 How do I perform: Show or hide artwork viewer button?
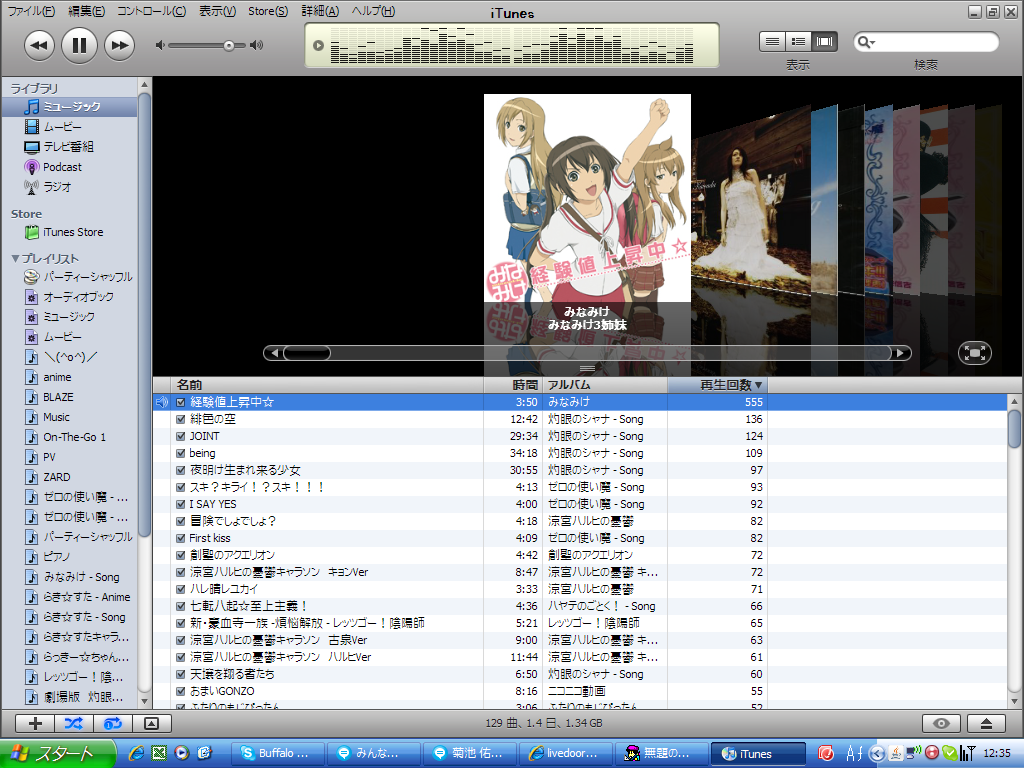152,724
